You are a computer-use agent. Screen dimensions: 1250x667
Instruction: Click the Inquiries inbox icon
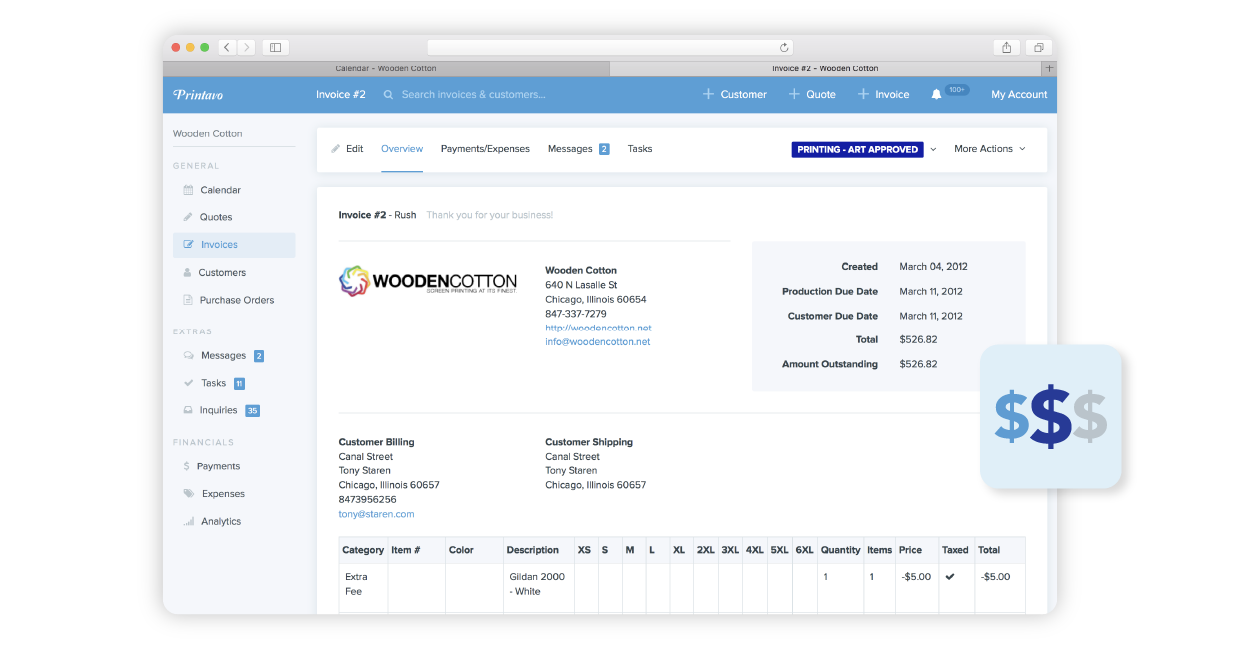(x=188, y=410)
